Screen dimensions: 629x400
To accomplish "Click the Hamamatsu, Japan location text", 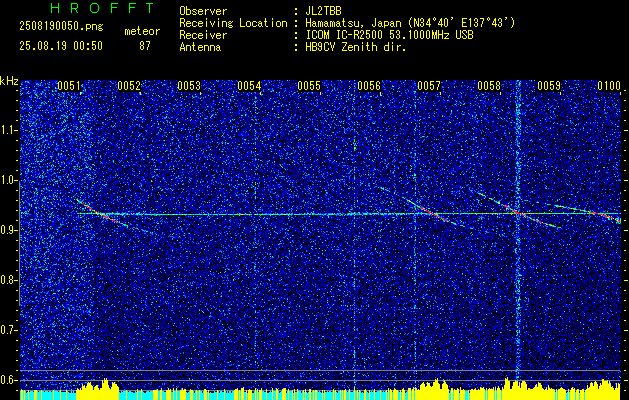I will [410, 23].
